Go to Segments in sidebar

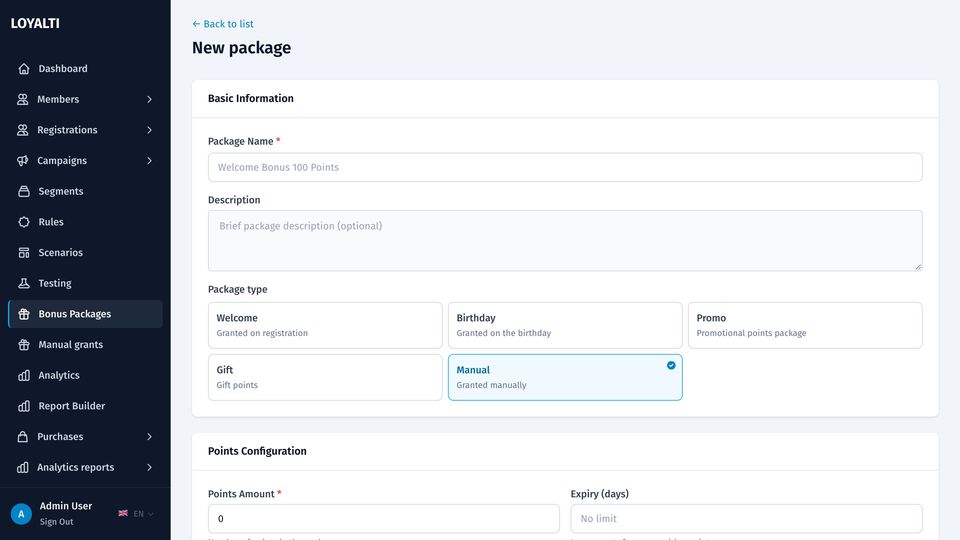[x=85, y=191]
